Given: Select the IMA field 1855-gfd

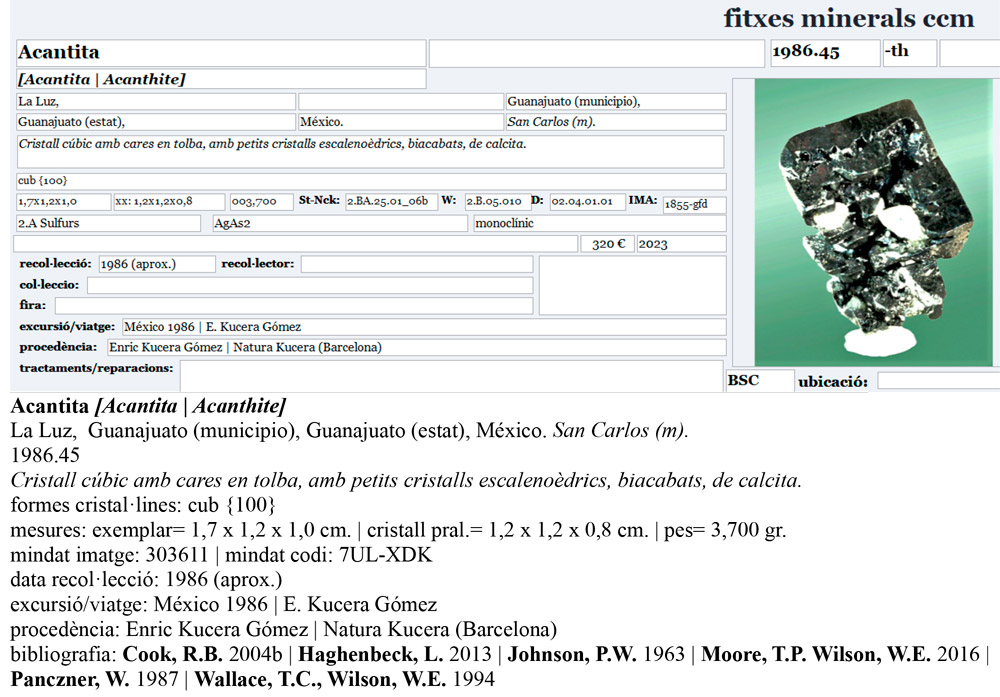Looking at the screenshot, I should coord(693,204).
